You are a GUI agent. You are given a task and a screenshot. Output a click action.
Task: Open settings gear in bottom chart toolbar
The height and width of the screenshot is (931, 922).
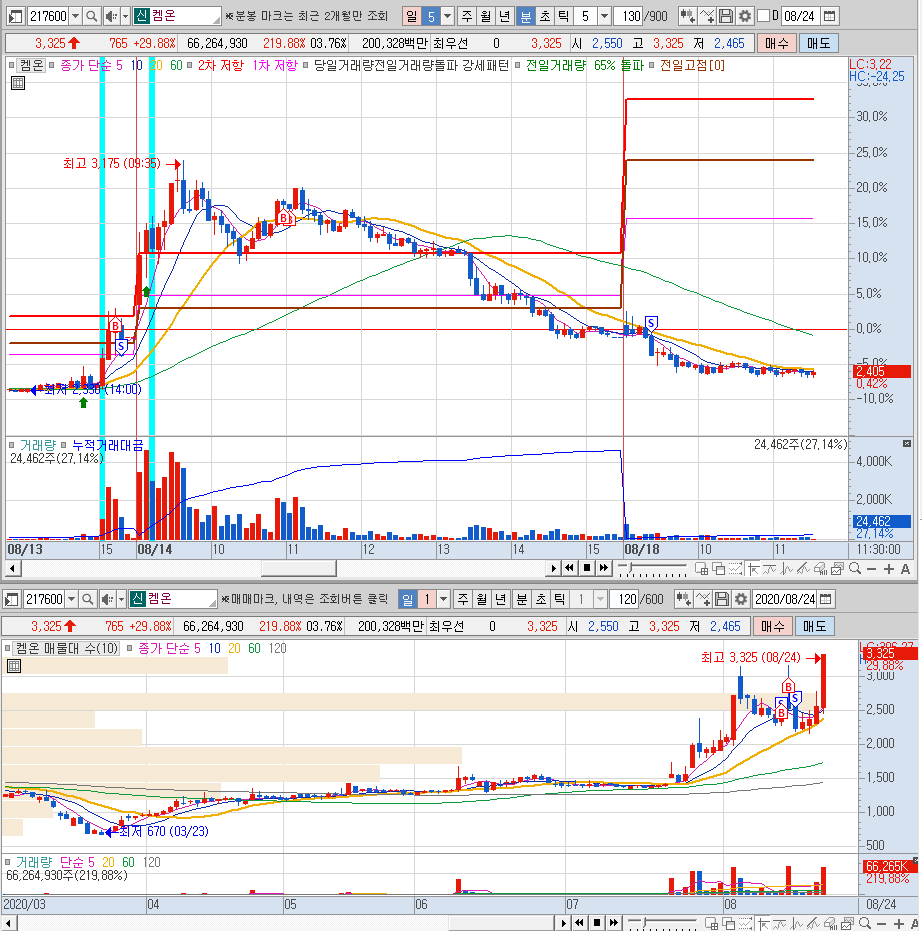click(740, 599)
